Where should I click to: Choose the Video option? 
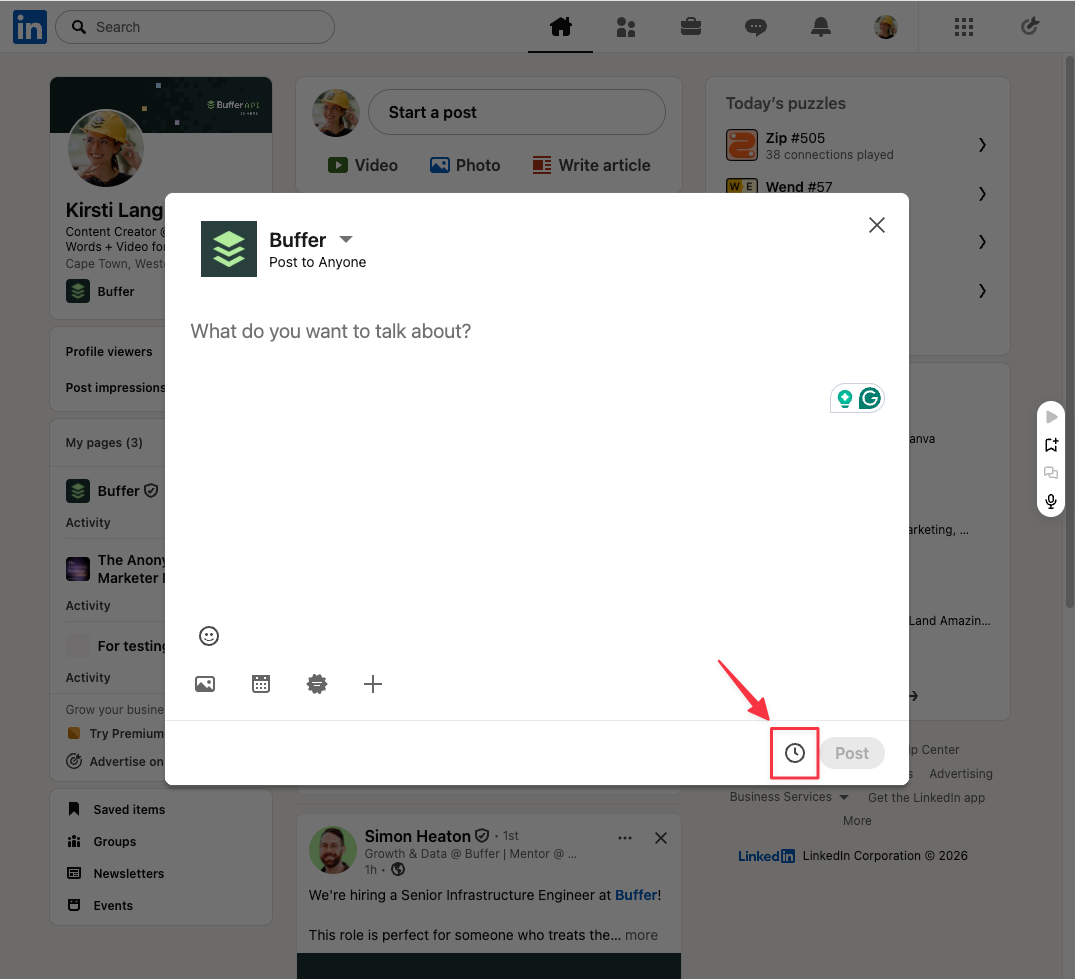click(x=363, y=165)
